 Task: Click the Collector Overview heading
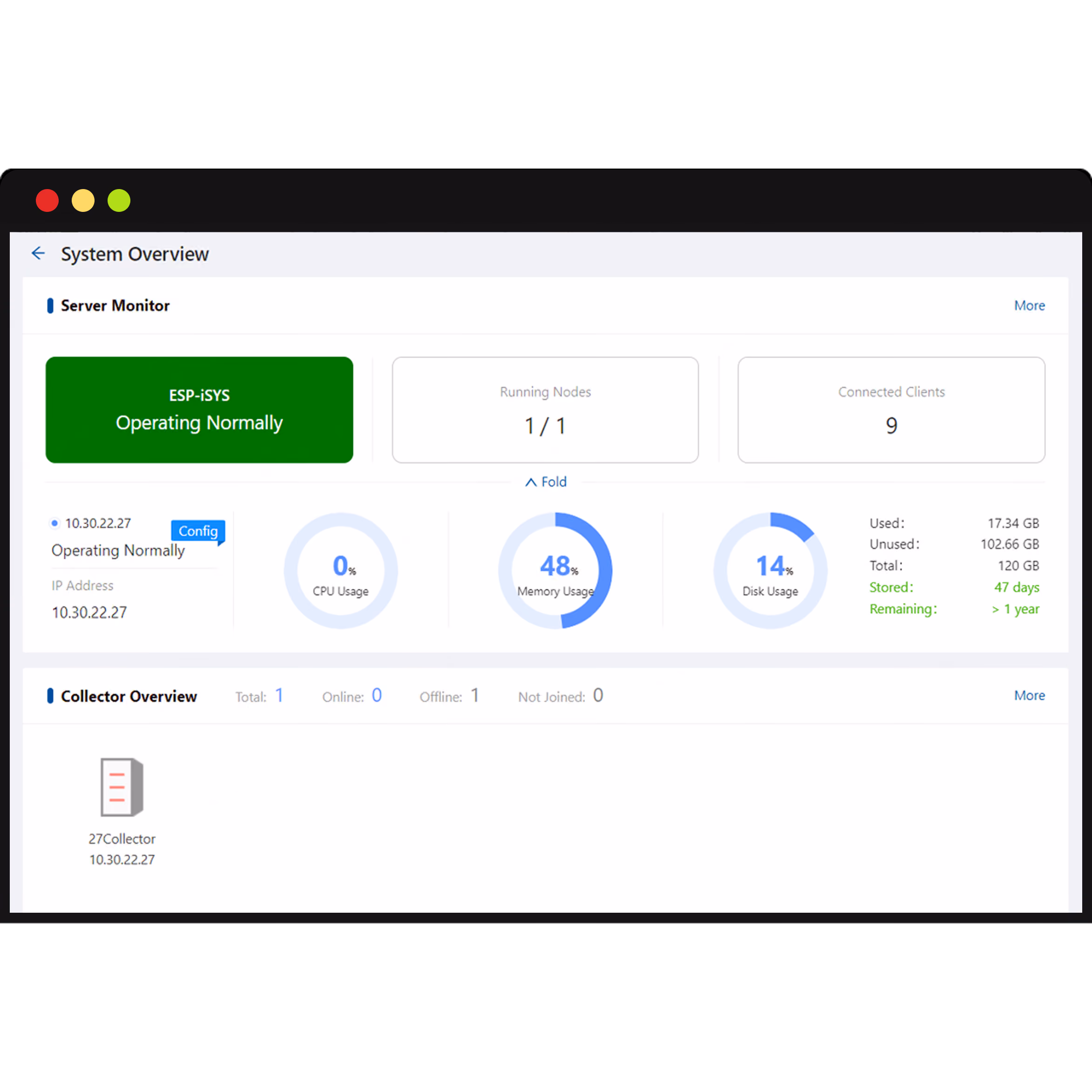[x=129, y=696]
